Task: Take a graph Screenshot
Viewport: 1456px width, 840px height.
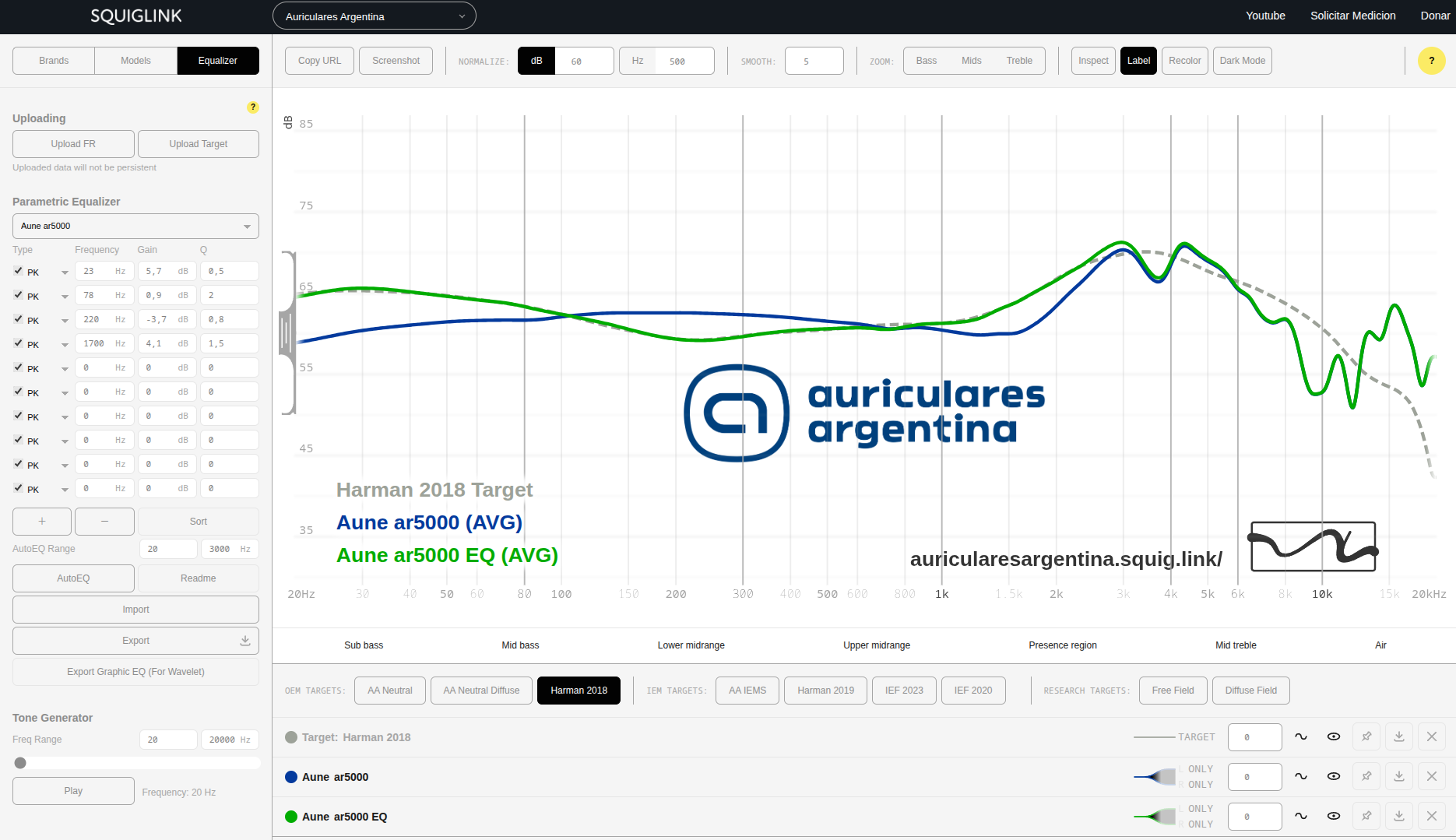Action: point(396,61)
